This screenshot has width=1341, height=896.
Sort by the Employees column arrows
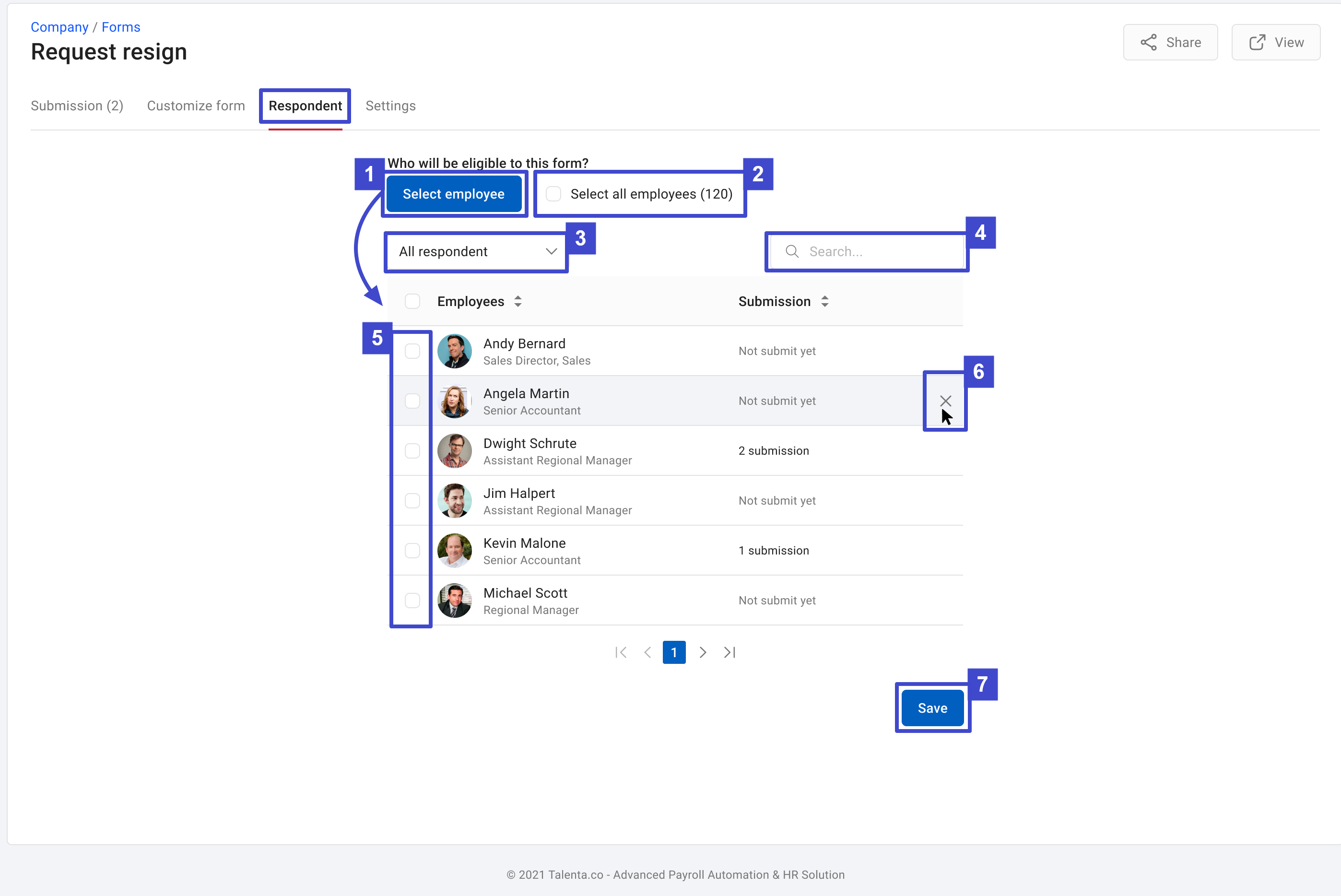(x=518, y=301)
